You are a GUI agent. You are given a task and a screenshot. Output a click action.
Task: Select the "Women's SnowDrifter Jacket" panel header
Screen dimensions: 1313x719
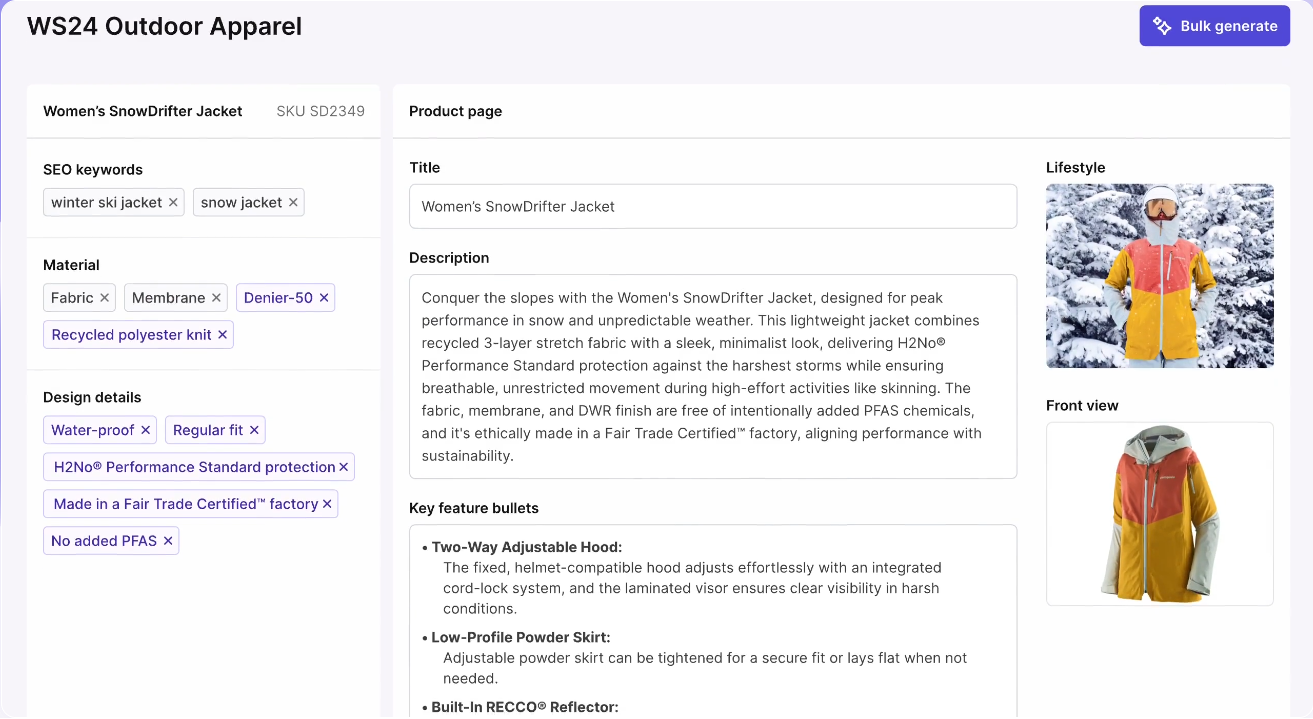tap(142, 111)
